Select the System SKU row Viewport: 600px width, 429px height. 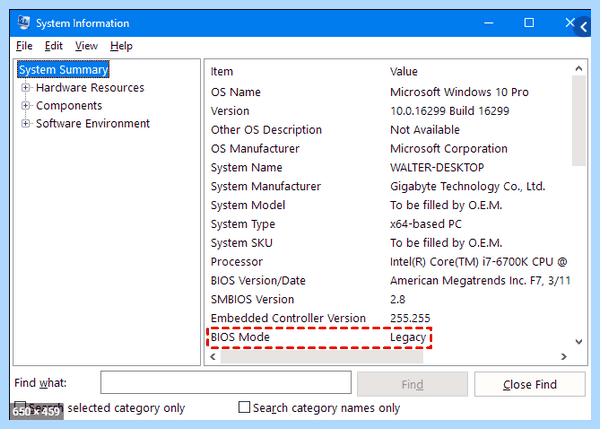tap(388, 243)
